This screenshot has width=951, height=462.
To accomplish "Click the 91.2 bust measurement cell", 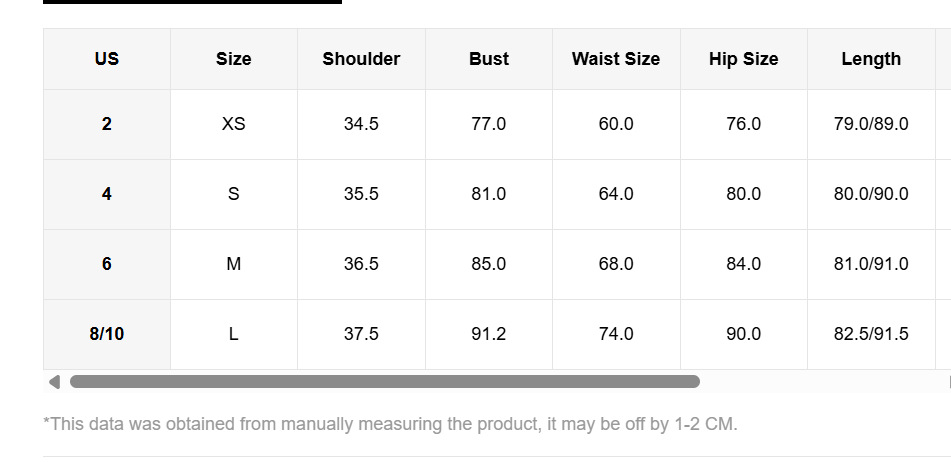I will point(489,334).
